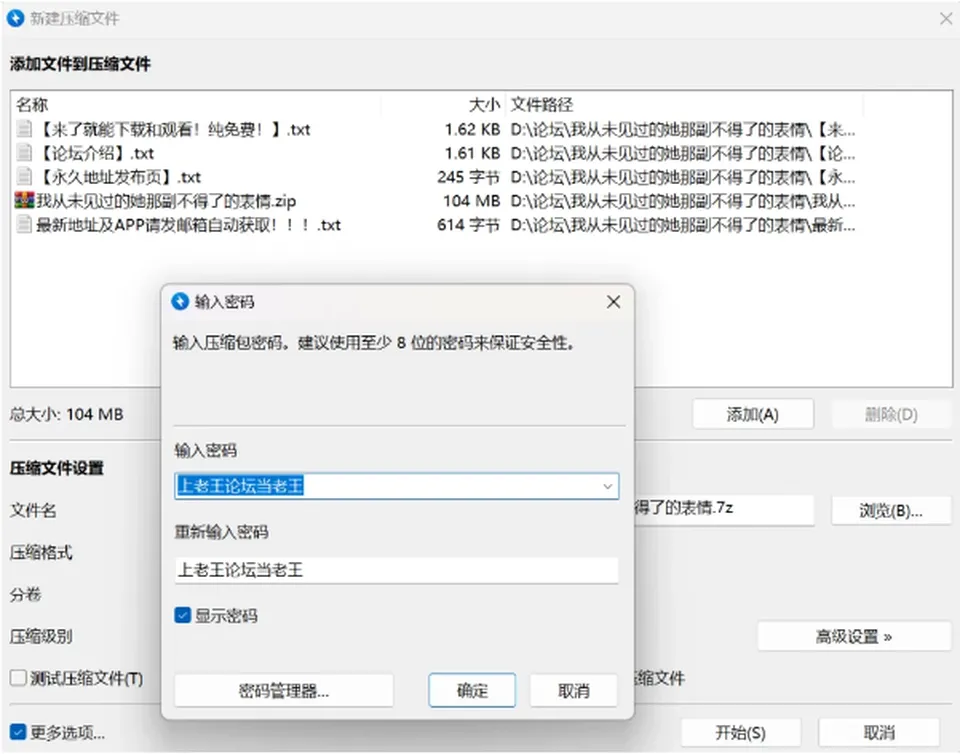The height and width of the screenshot is (754, 960).
Task: Sort file list by 大小 column
Action: click(484, 105)
